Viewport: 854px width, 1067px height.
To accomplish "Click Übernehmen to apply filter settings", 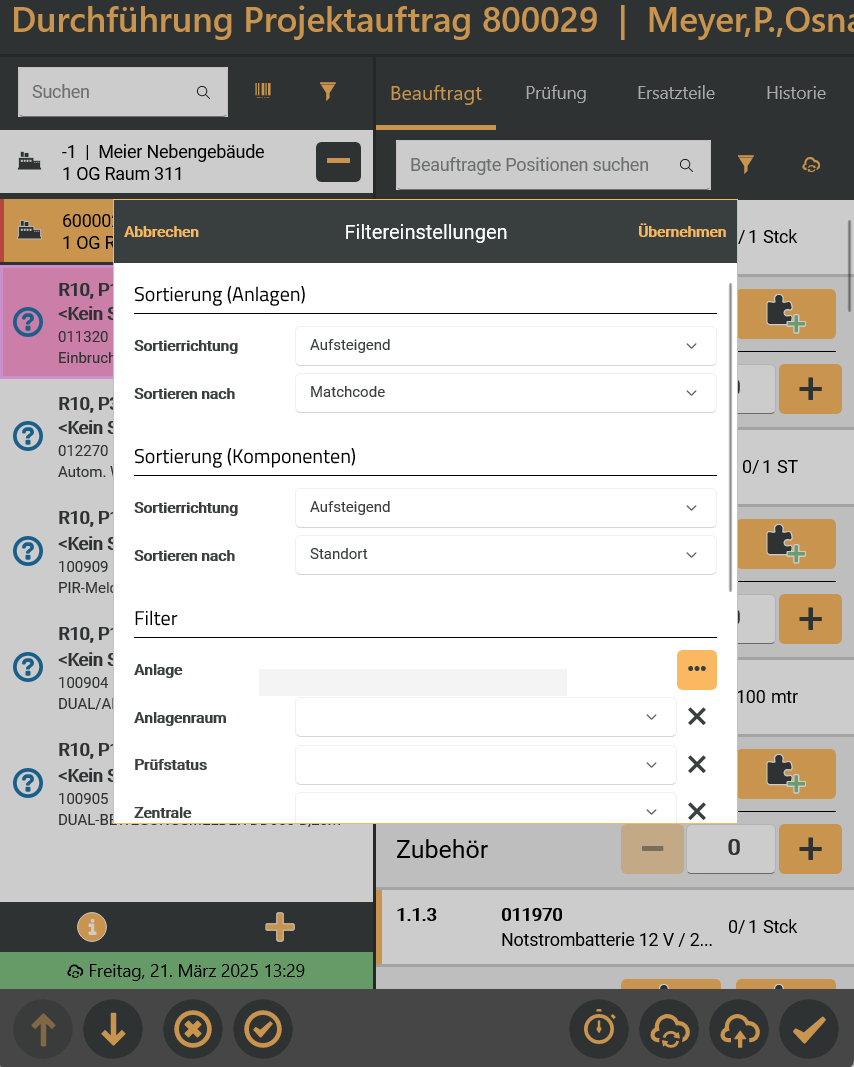I will click(682, 232).
